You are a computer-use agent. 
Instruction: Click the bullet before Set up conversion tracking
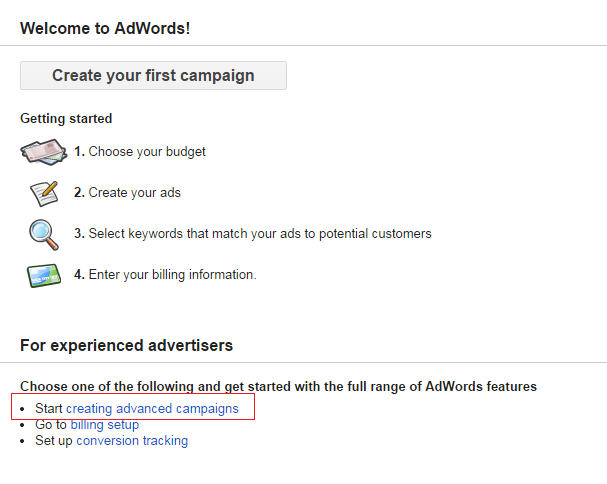click(22, 441)
